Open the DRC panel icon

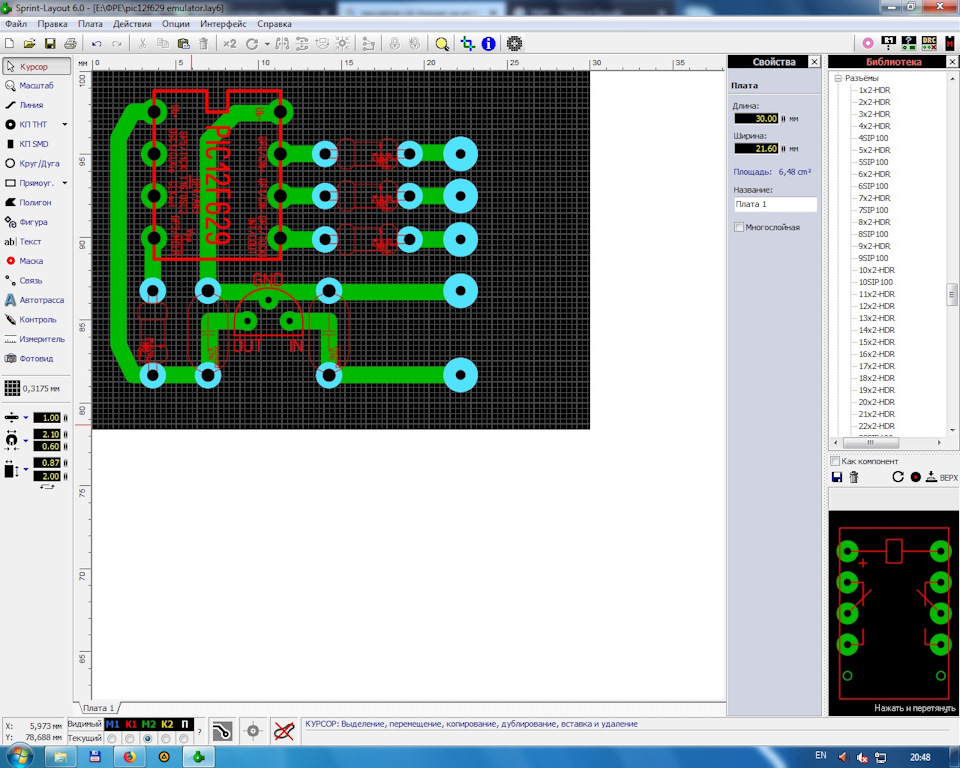coord(929,43)
